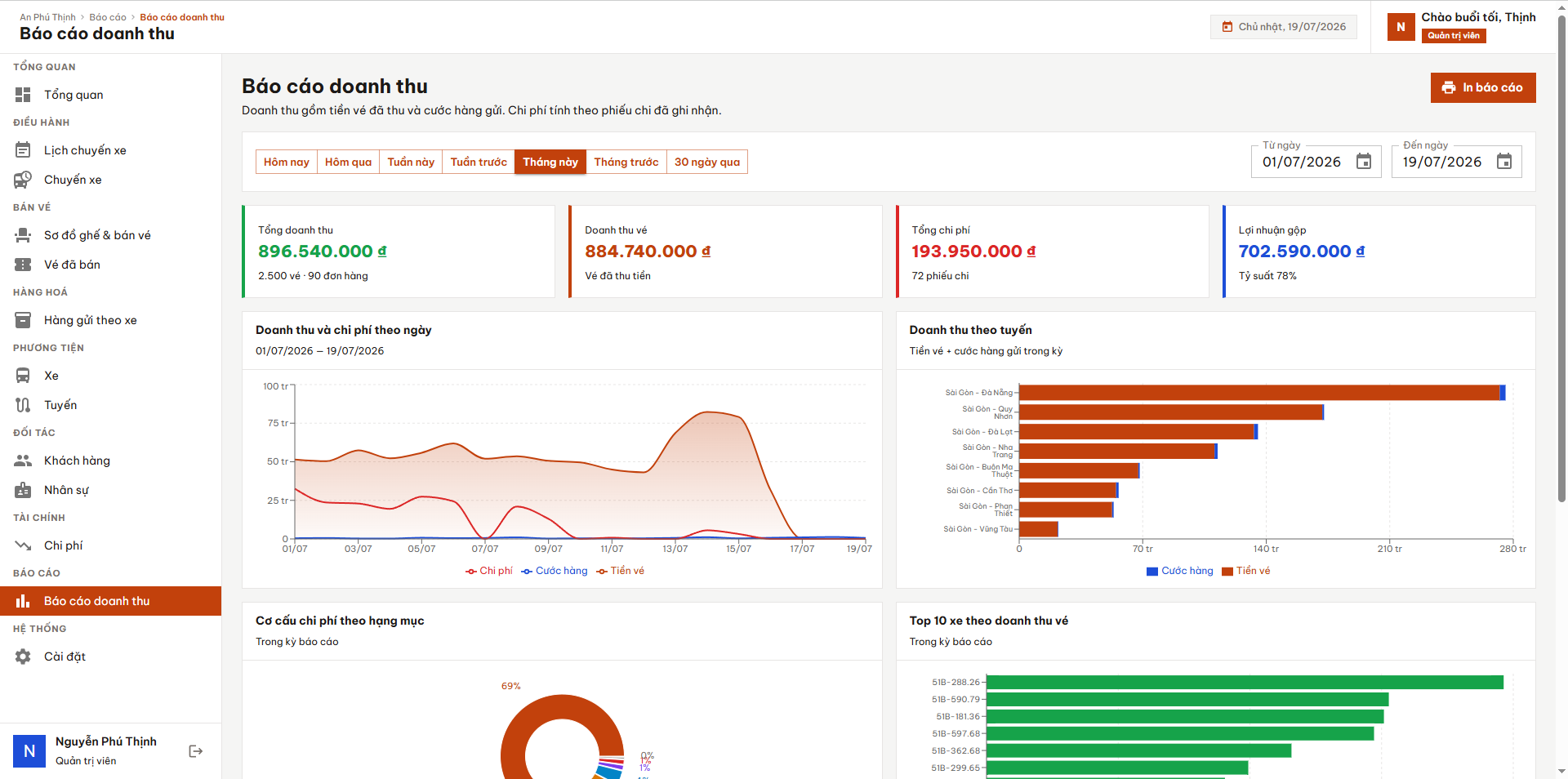Click the Chi phí trending-down icon

23,545
